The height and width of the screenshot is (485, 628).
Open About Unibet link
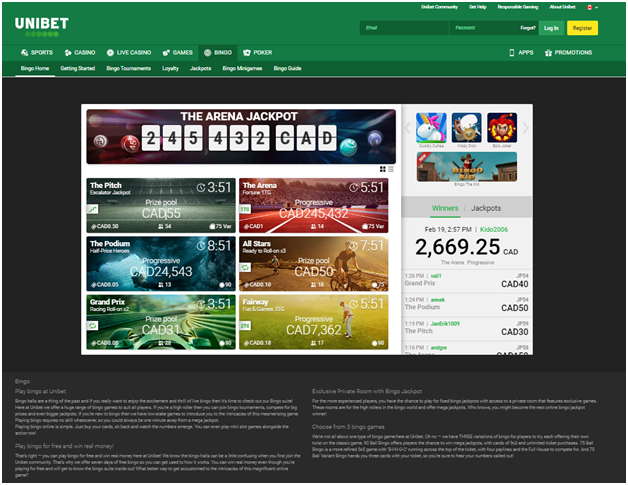562,7
